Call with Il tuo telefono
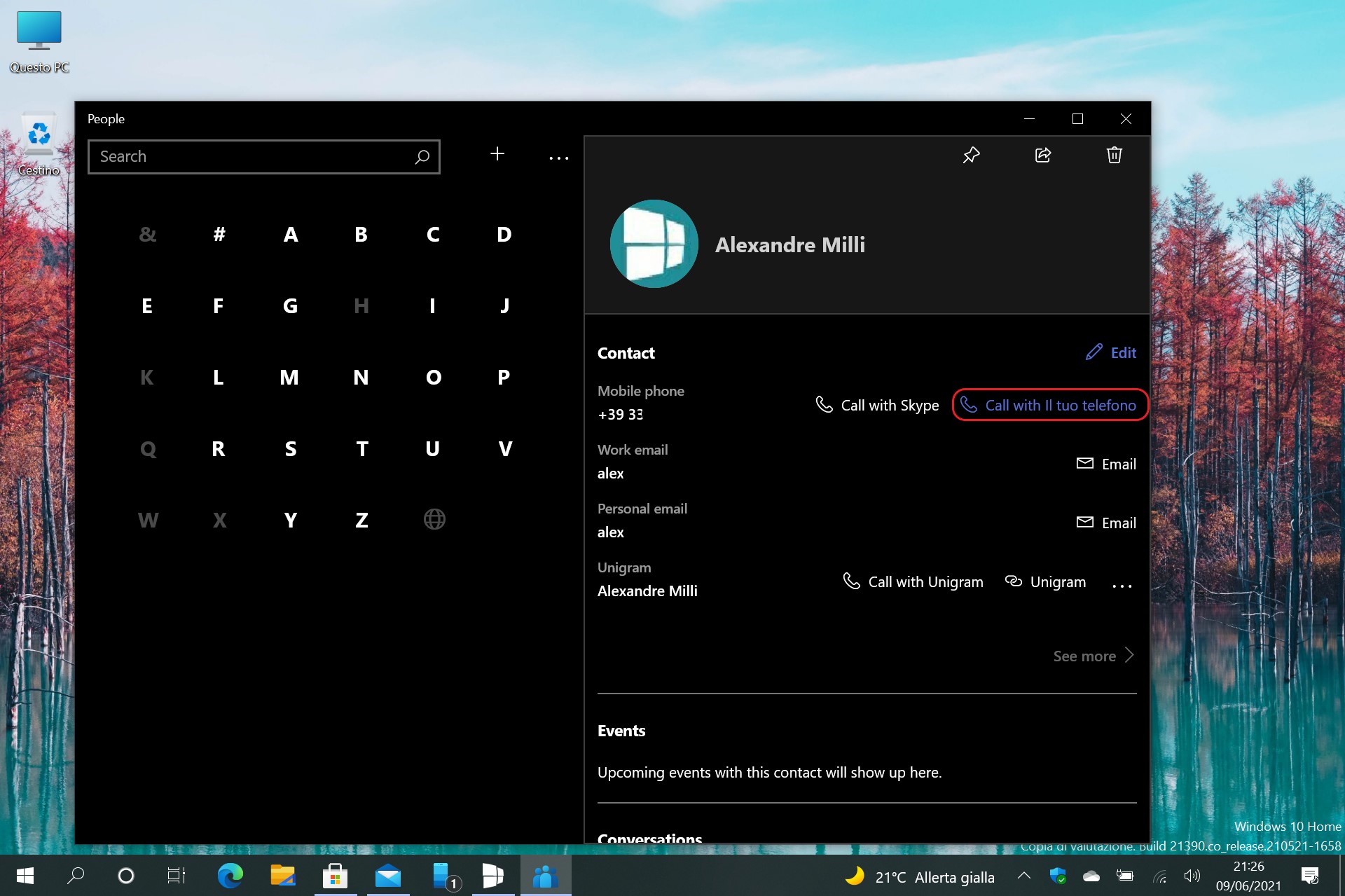This screenshot has width=1345, height=896. (1049, 405)
